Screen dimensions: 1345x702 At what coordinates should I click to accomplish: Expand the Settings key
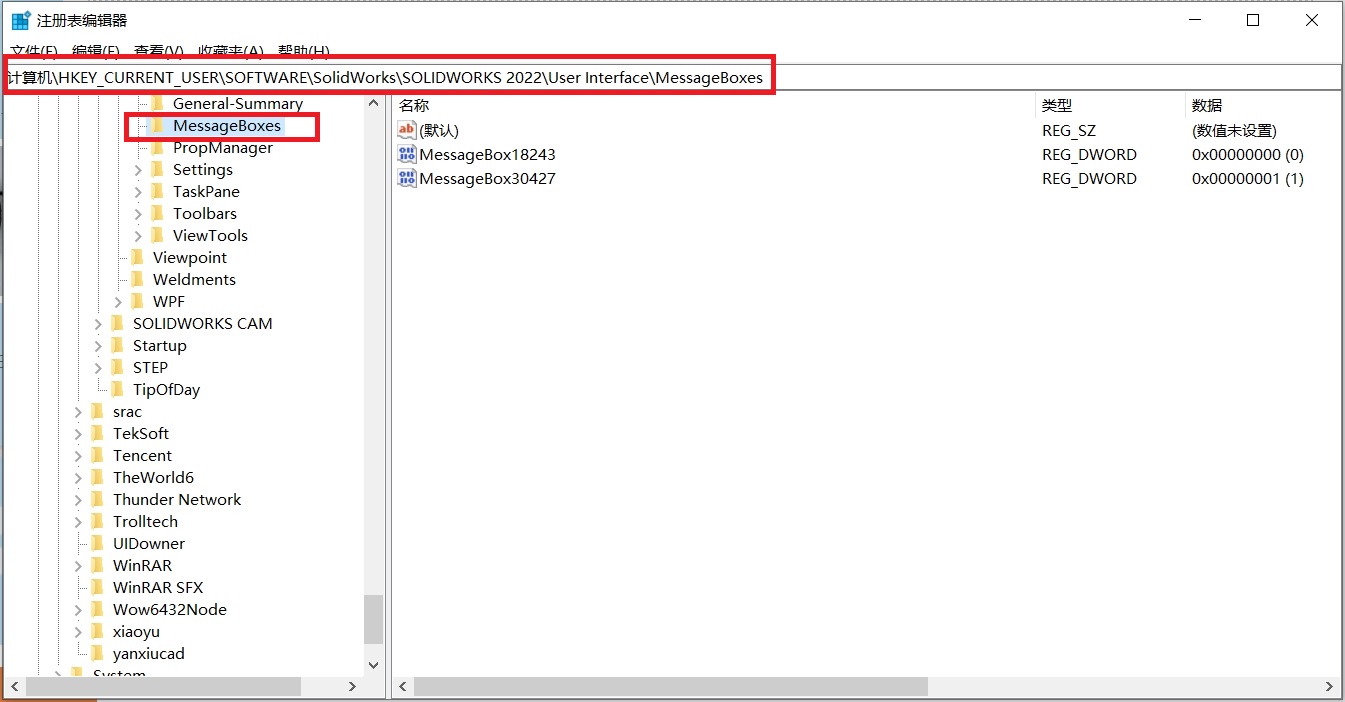(138, 170)
